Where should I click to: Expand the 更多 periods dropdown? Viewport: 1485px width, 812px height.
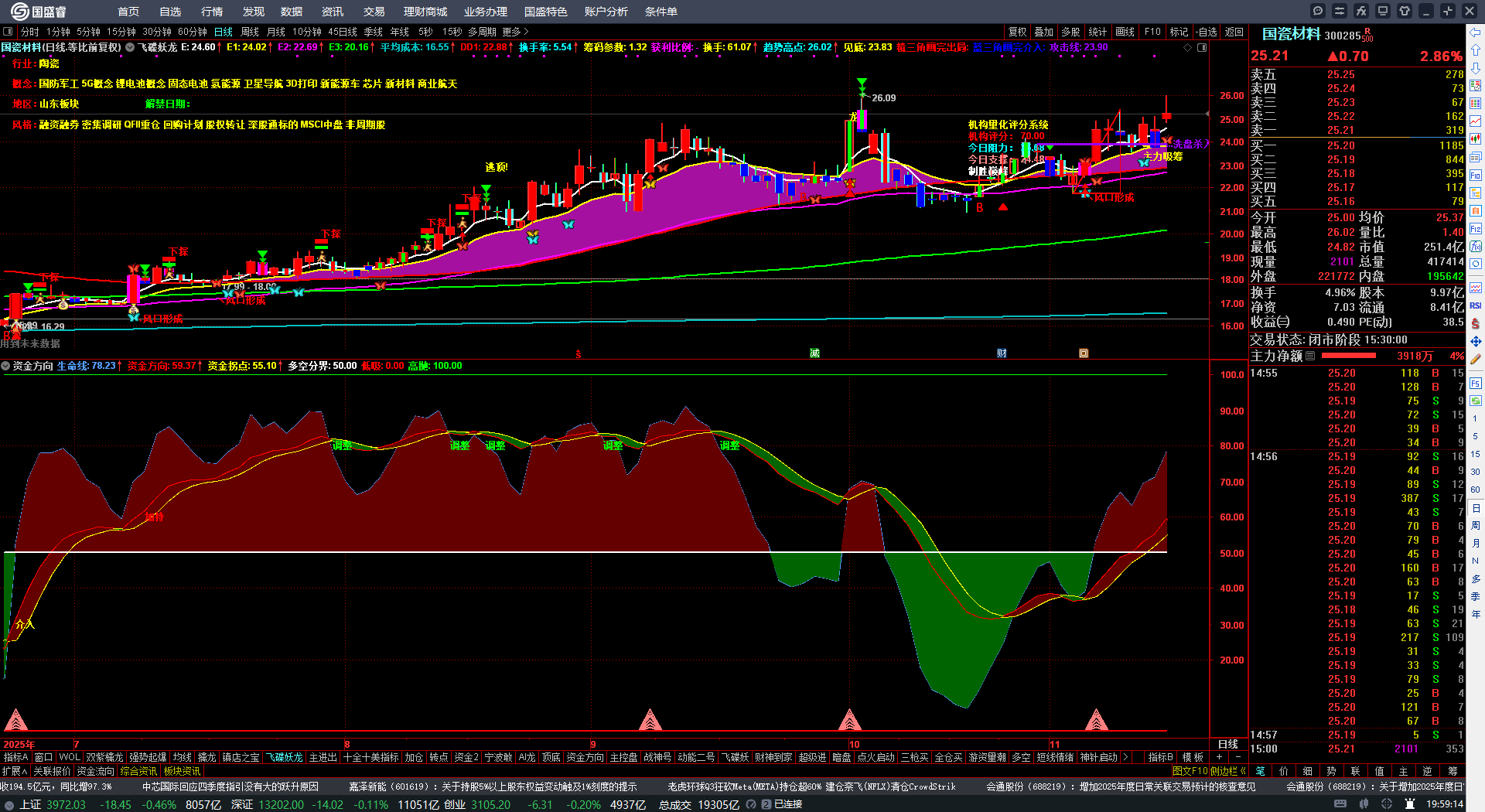[x=515, y=32]
